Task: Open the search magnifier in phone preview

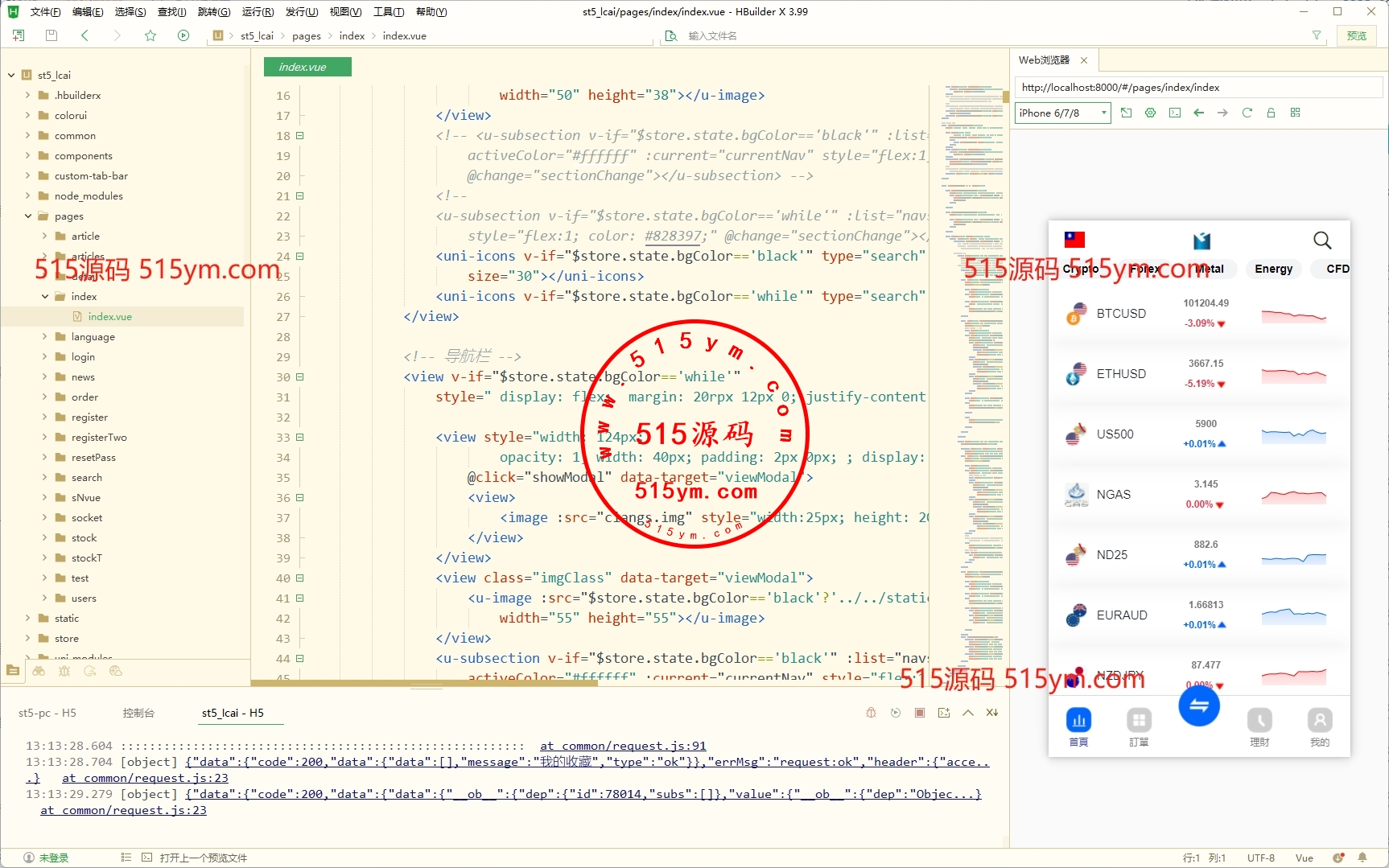Action: click(1321, 241)
